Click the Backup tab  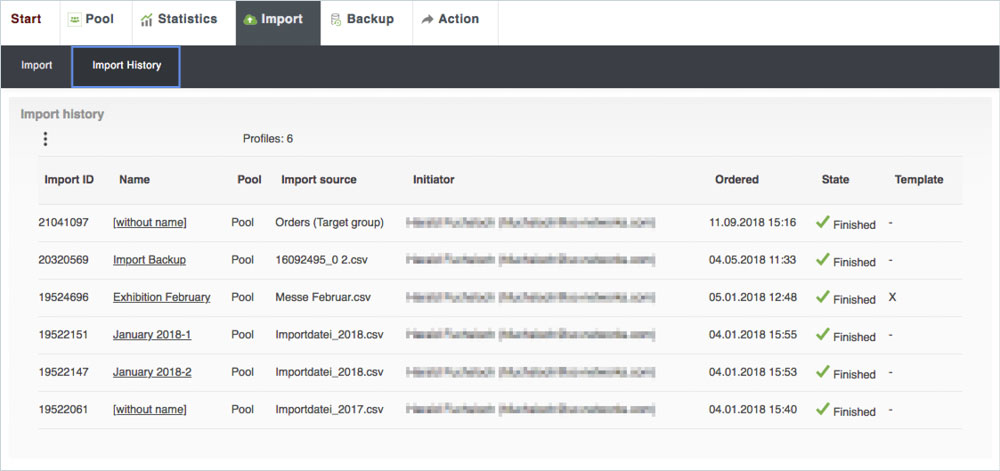coord(362,19)
